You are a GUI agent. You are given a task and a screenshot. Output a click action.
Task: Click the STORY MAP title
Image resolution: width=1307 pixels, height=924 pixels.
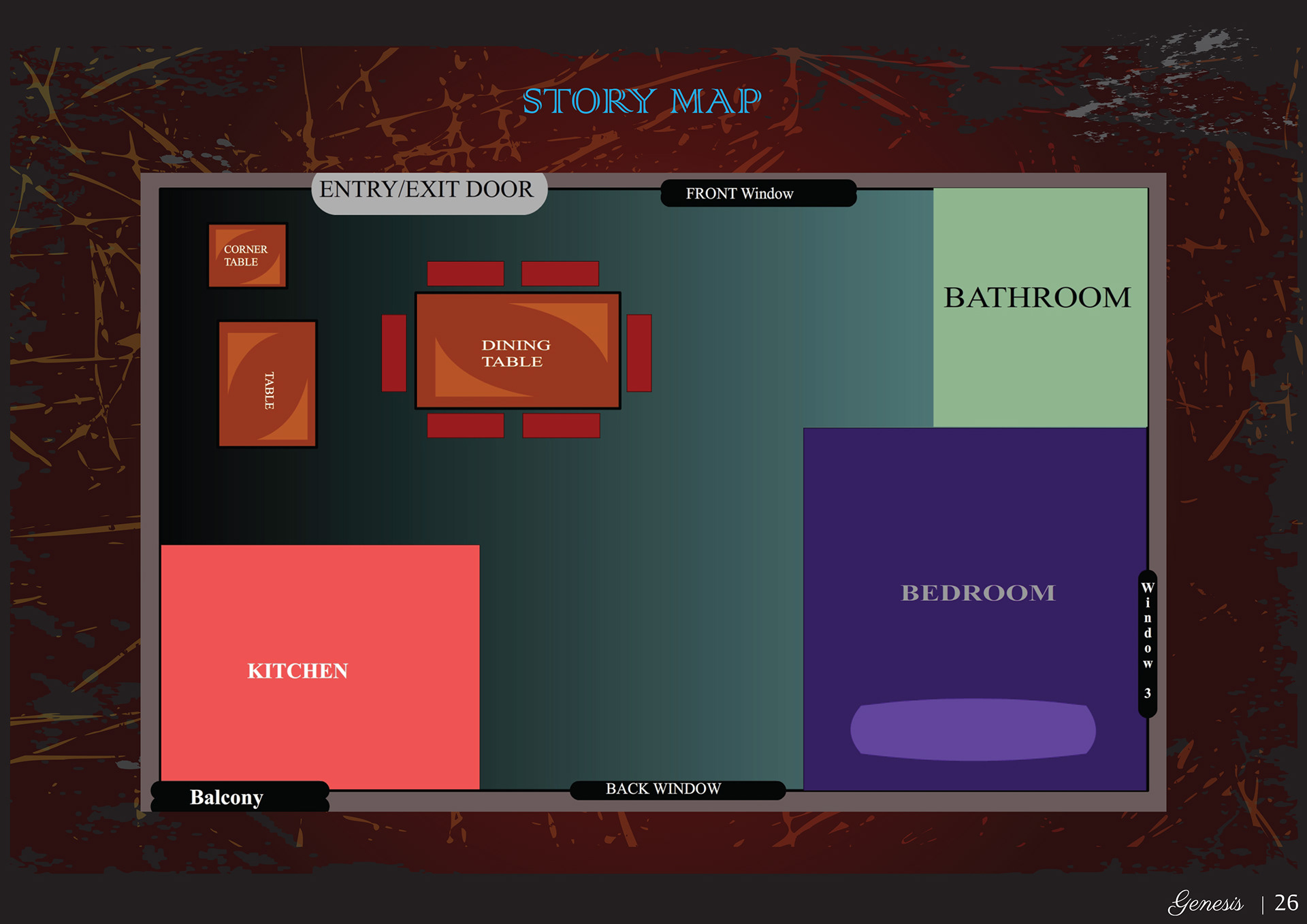[x=641, y=103]
